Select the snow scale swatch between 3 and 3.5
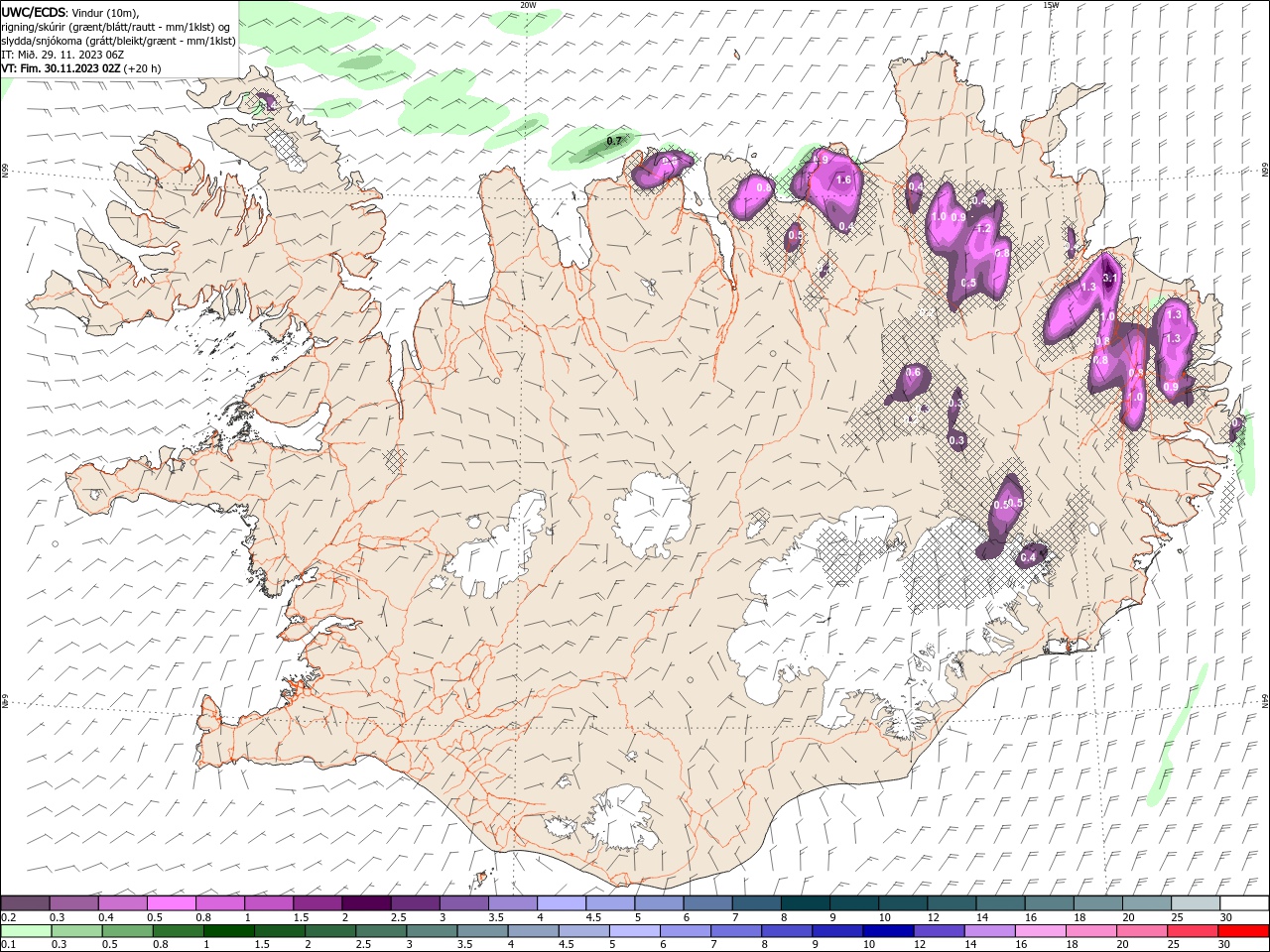Screen dimensions: 1270x952 pyautogui.click(x=463, y=902)
